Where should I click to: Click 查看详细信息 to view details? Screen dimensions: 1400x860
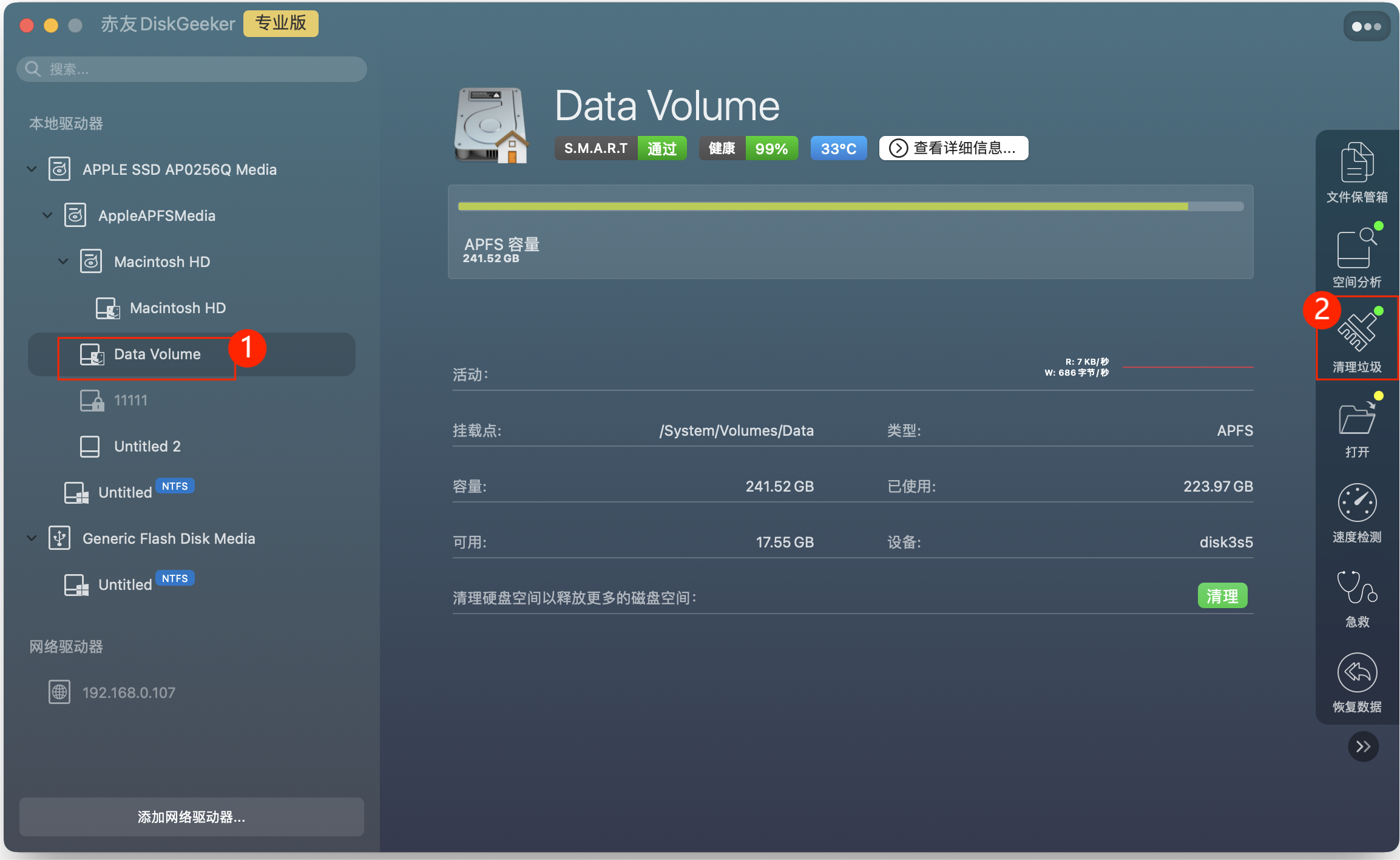953,147
